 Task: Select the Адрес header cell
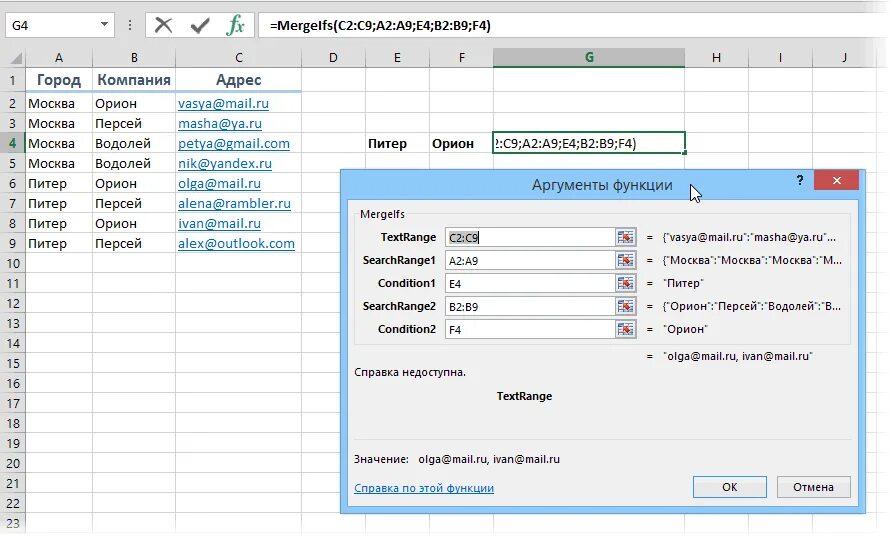click(x=239, y=80)
